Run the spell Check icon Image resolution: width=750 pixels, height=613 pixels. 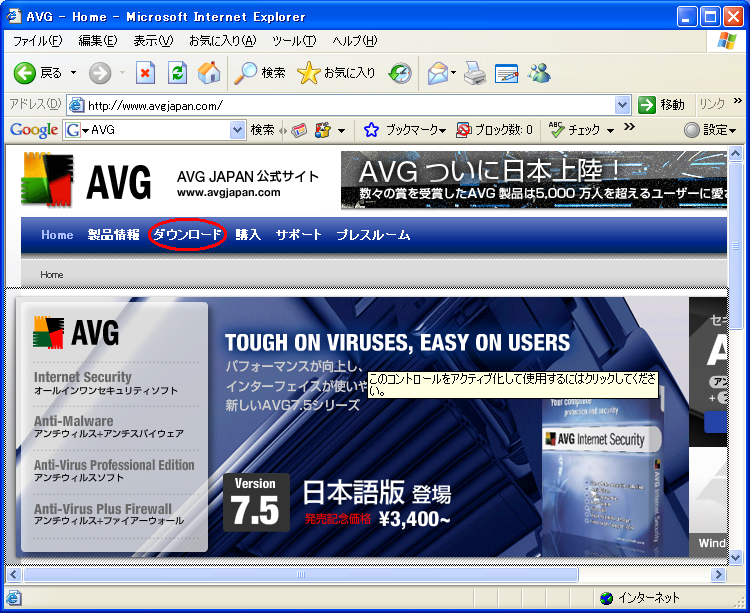[x=556, y=129]
